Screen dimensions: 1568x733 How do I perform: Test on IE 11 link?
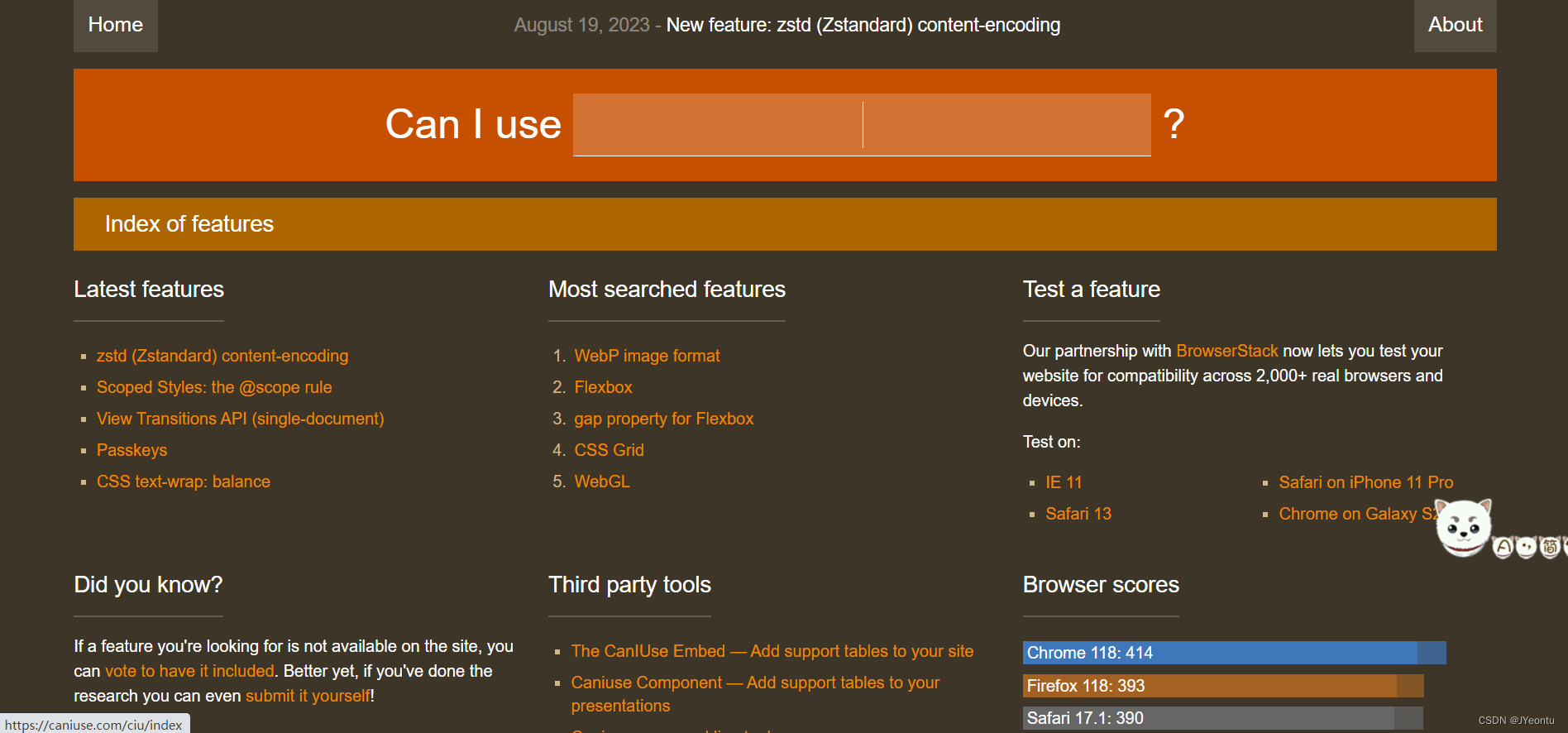point(1064,482)
